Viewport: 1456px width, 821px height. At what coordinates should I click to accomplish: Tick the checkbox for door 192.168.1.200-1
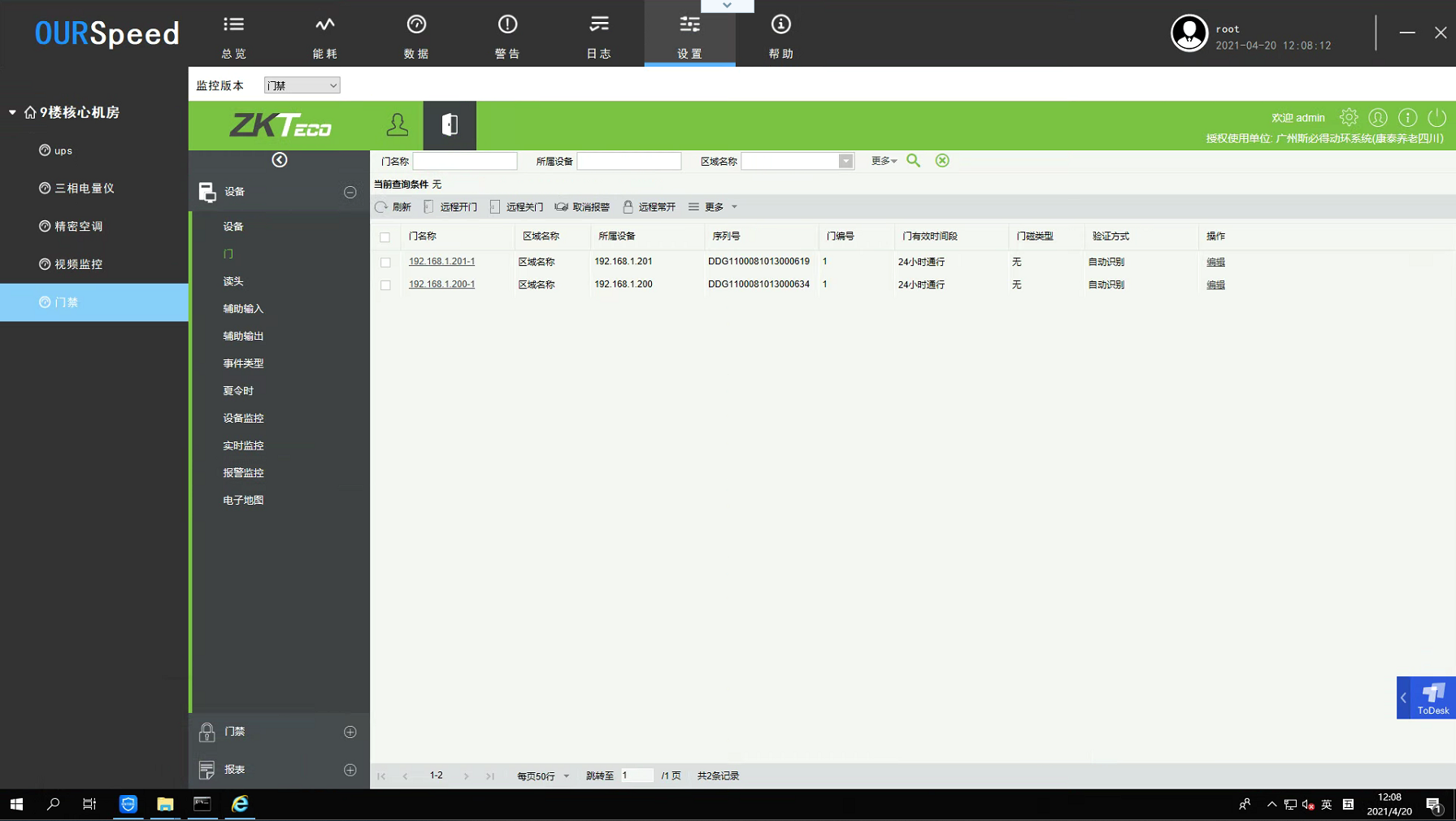(385, 285)
